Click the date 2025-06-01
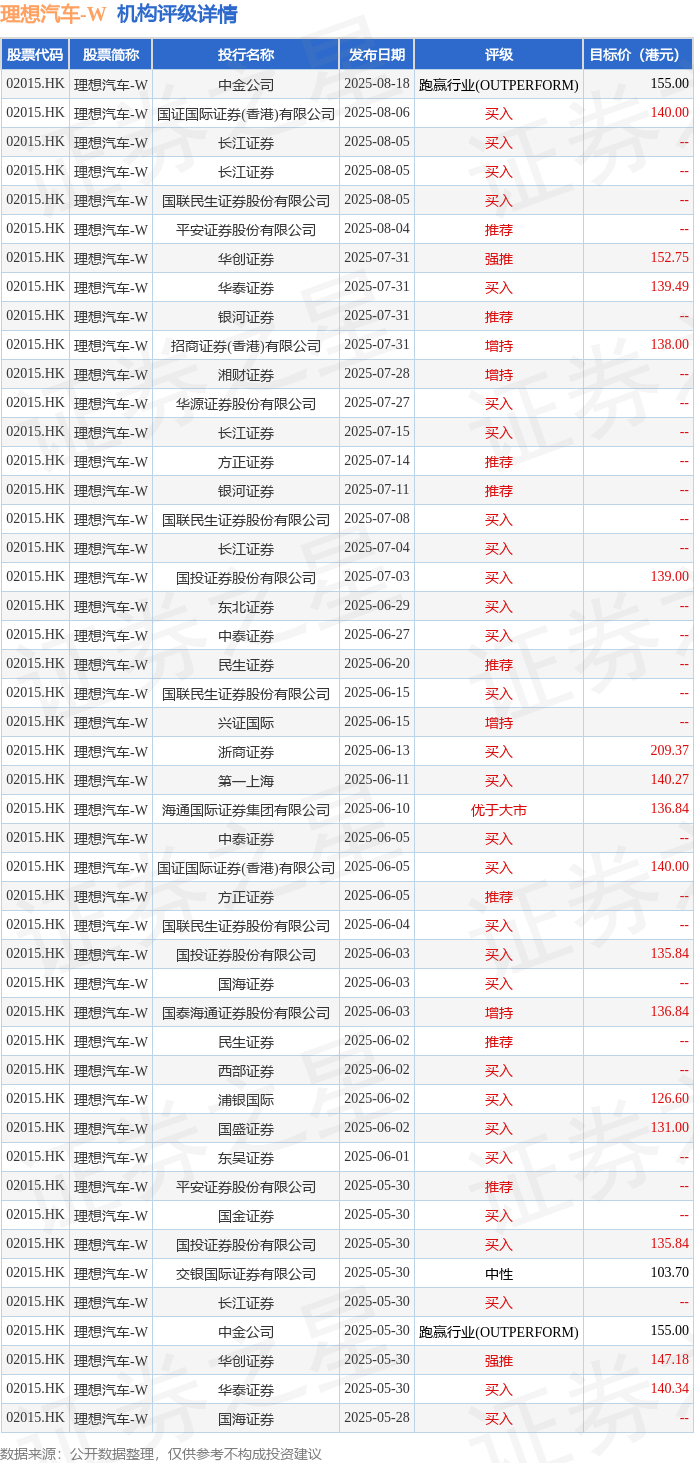The image size is (694, 1463). tap(377, 1158)
